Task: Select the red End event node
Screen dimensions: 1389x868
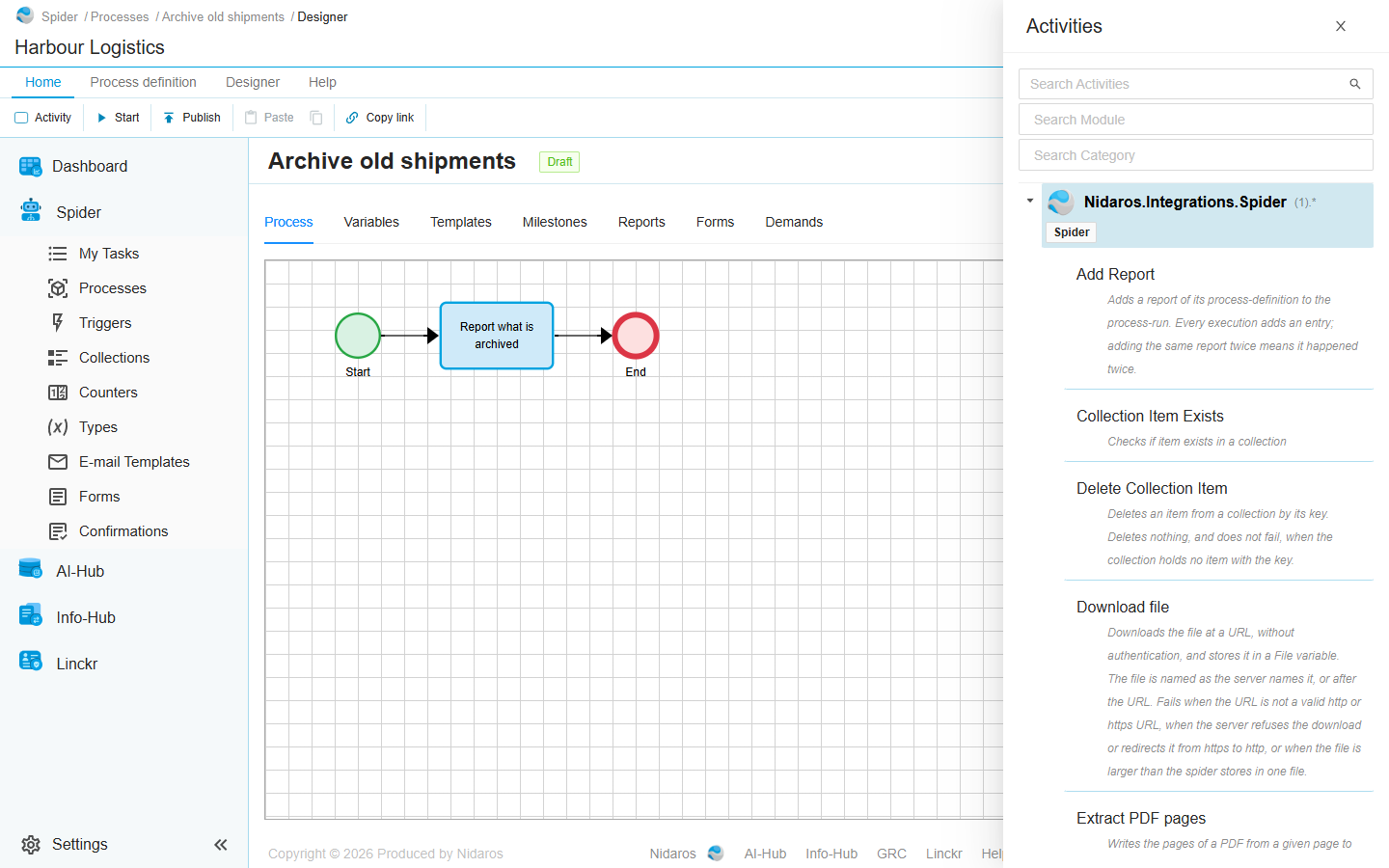Action: click(636, 336)
